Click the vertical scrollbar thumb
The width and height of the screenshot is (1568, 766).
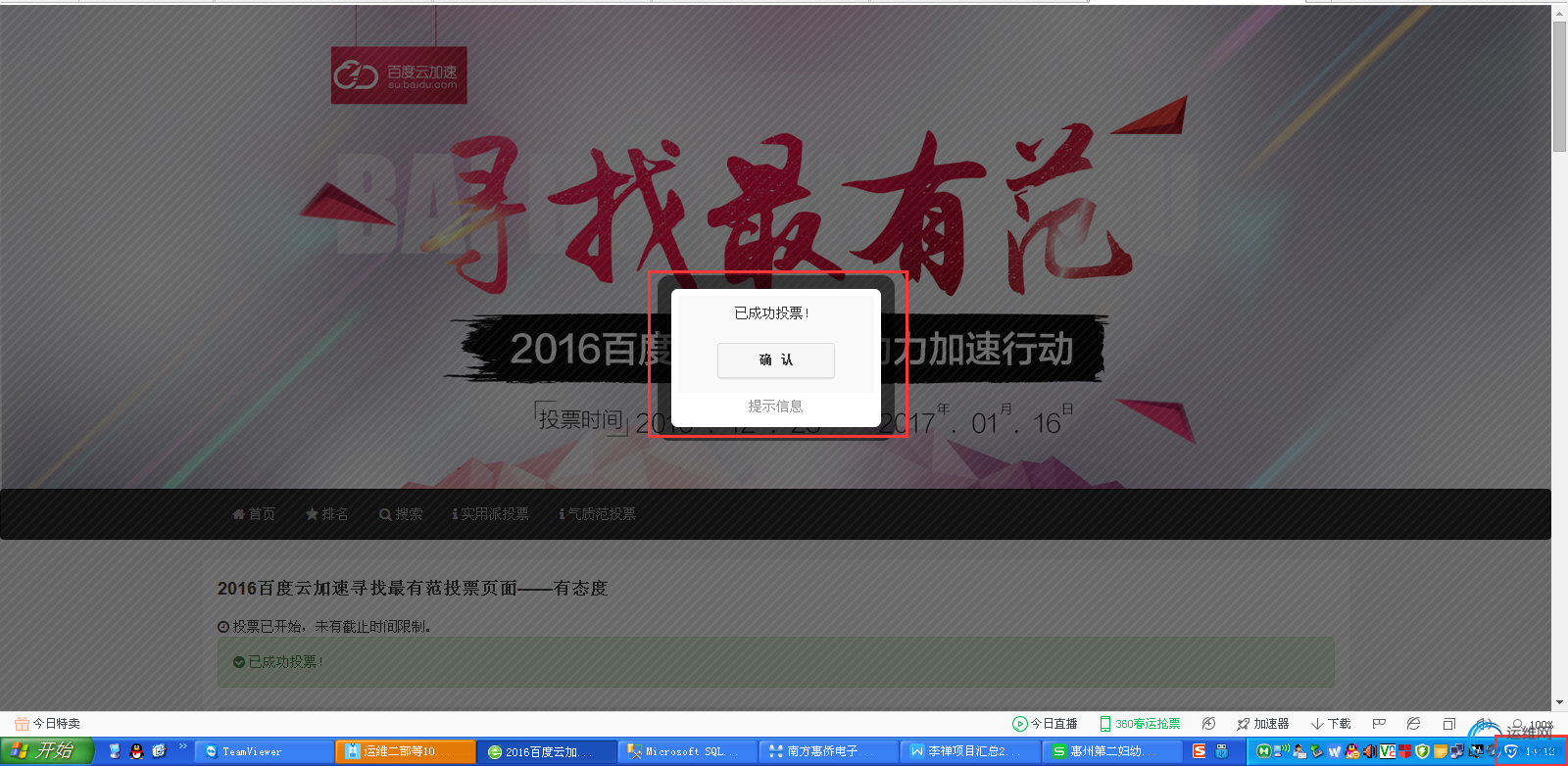tap(1559, 86)
